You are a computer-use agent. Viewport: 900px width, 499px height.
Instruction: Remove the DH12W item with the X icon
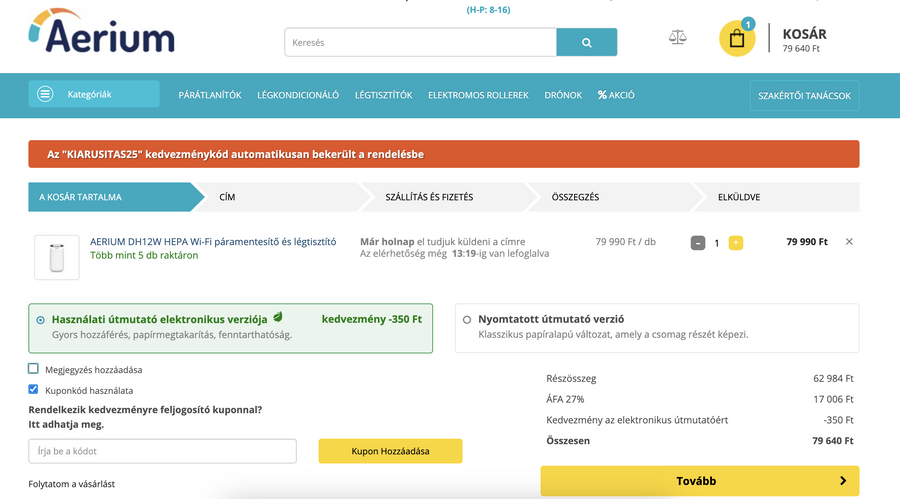(849, 242)
